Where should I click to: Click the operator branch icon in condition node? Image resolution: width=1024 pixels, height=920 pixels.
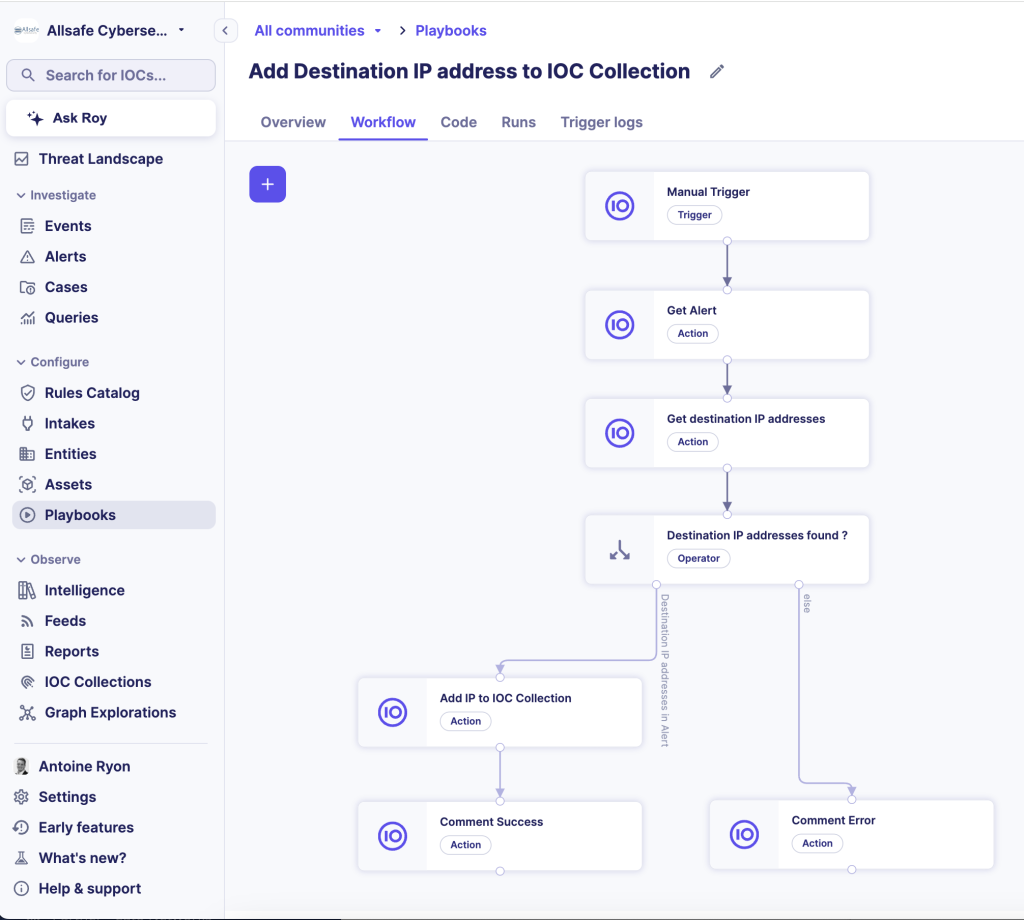(x=619, y=550)
